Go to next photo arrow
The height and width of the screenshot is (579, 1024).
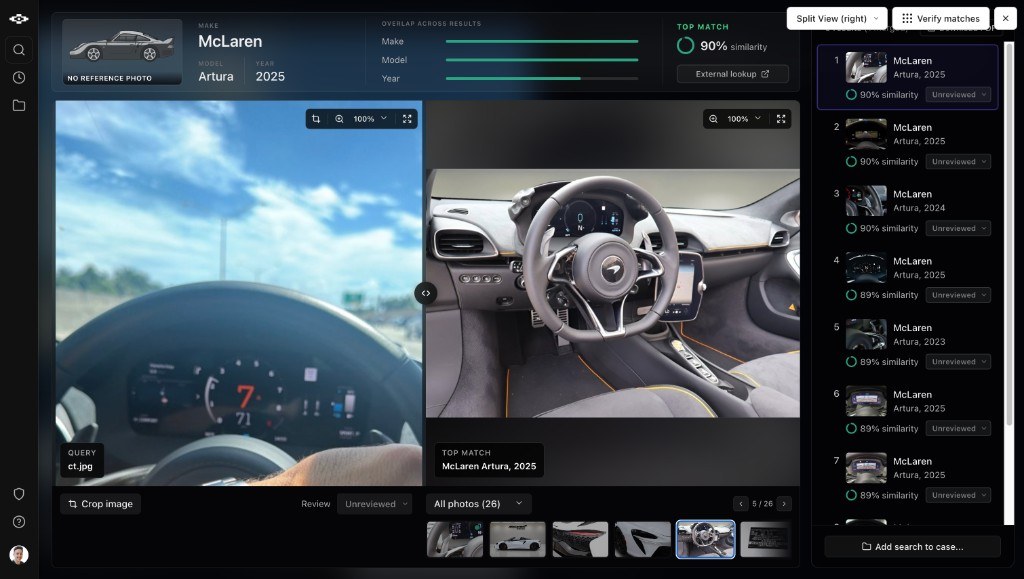click(x=784, y=504)
